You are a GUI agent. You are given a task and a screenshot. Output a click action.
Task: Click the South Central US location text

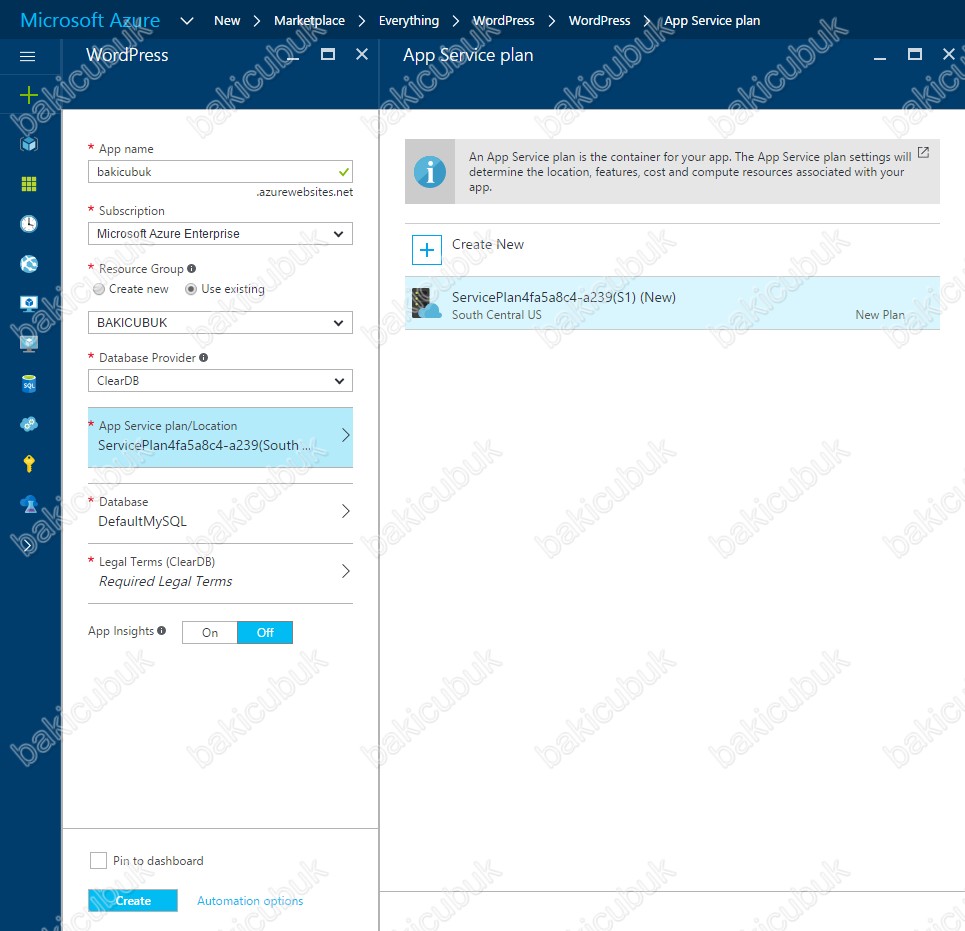click(x=497, y=314)
